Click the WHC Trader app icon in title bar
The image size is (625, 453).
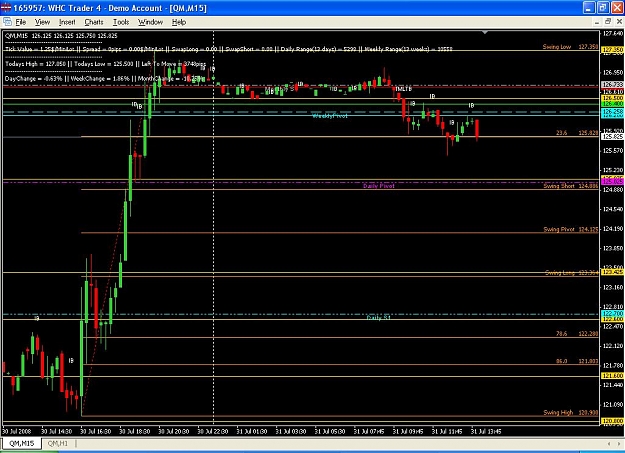(6, 8)
